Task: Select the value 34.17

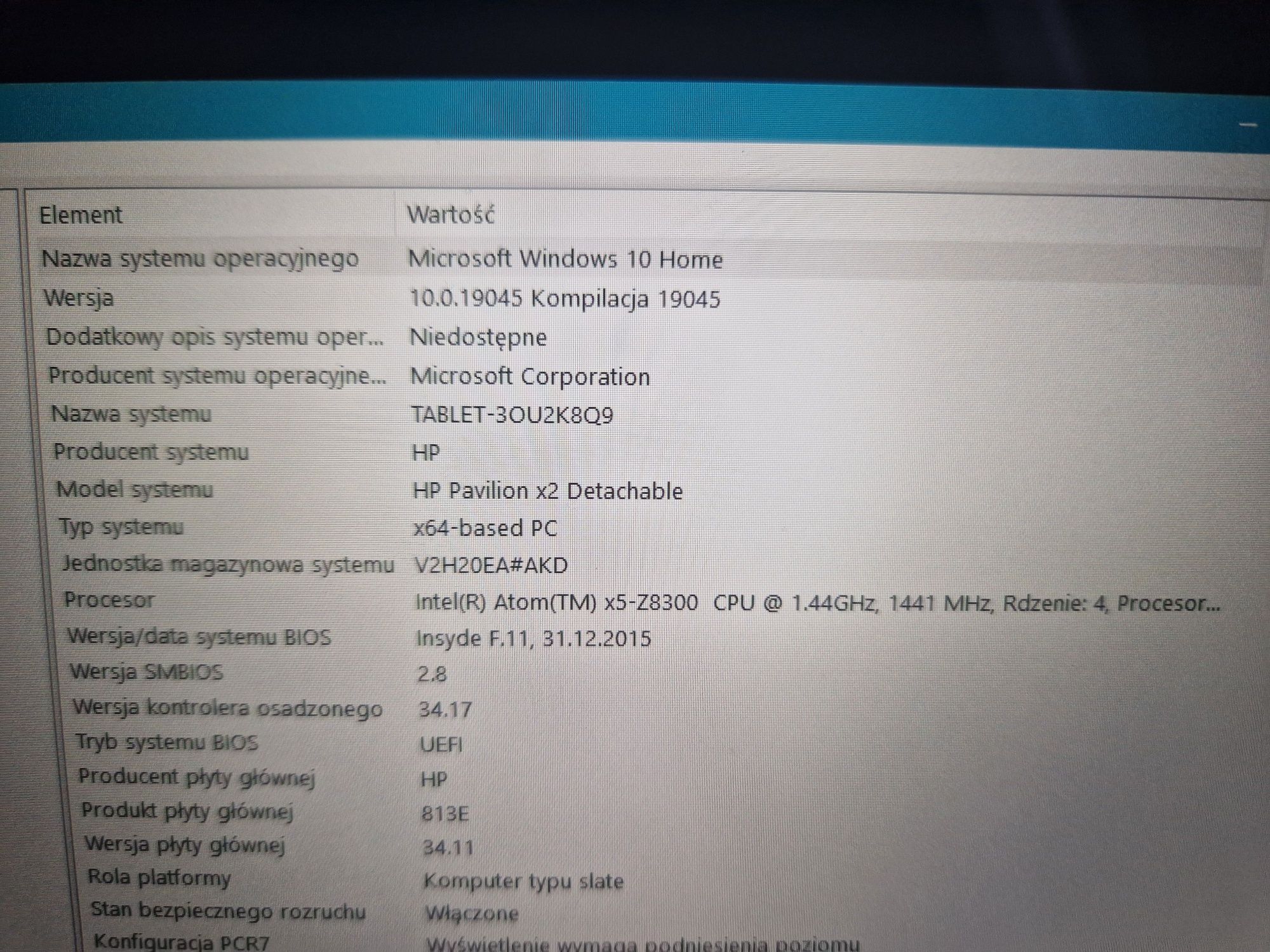Action: click(x=445, y=709)
